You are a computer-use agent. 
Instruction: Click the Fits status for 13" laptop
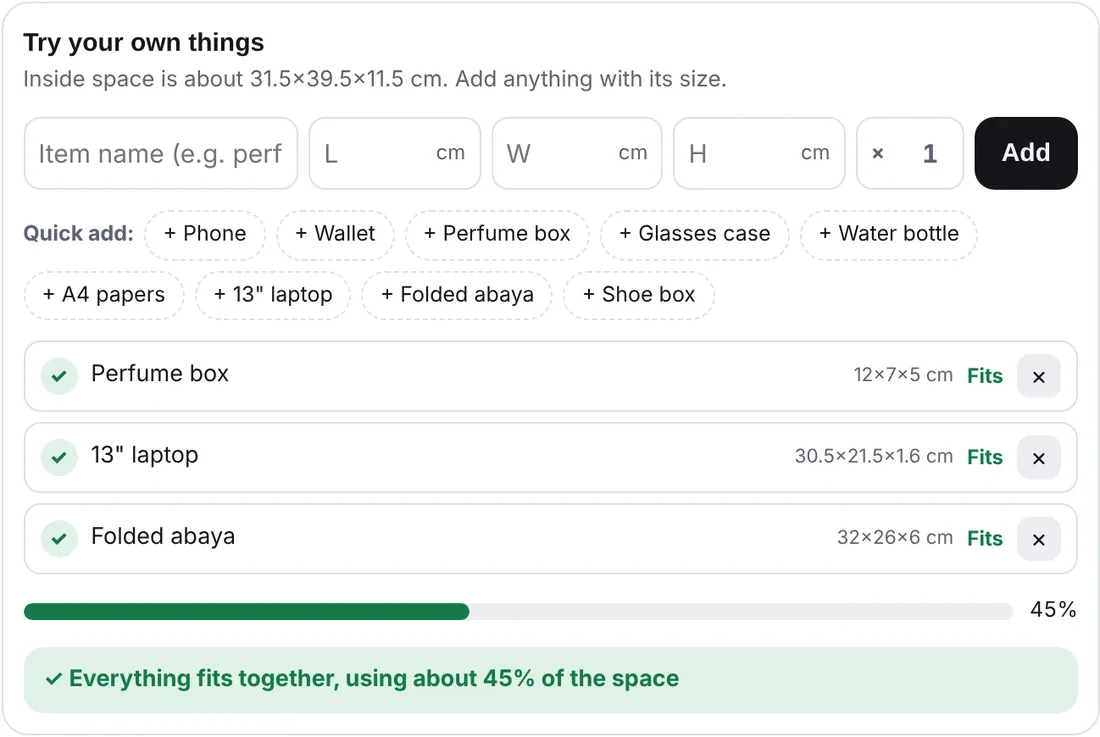[x=985, y=457]
